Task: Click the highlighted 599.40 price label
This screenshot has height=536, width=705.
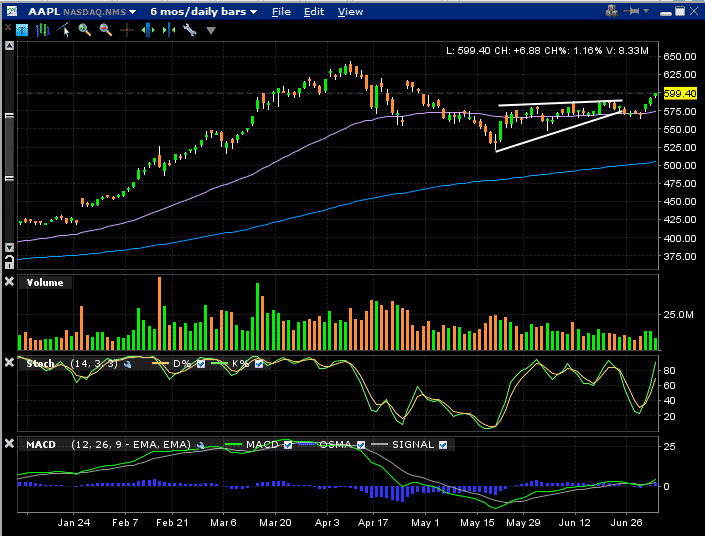Action: click(680, 94)
